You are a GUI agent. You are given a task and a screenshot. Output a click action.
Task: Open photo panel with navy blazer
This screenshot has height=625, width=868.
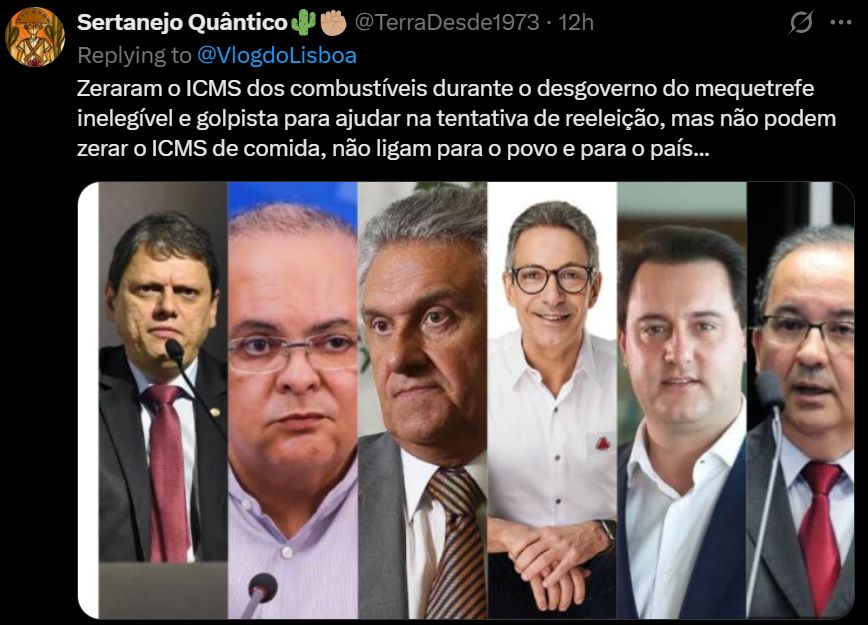(681, 400)
